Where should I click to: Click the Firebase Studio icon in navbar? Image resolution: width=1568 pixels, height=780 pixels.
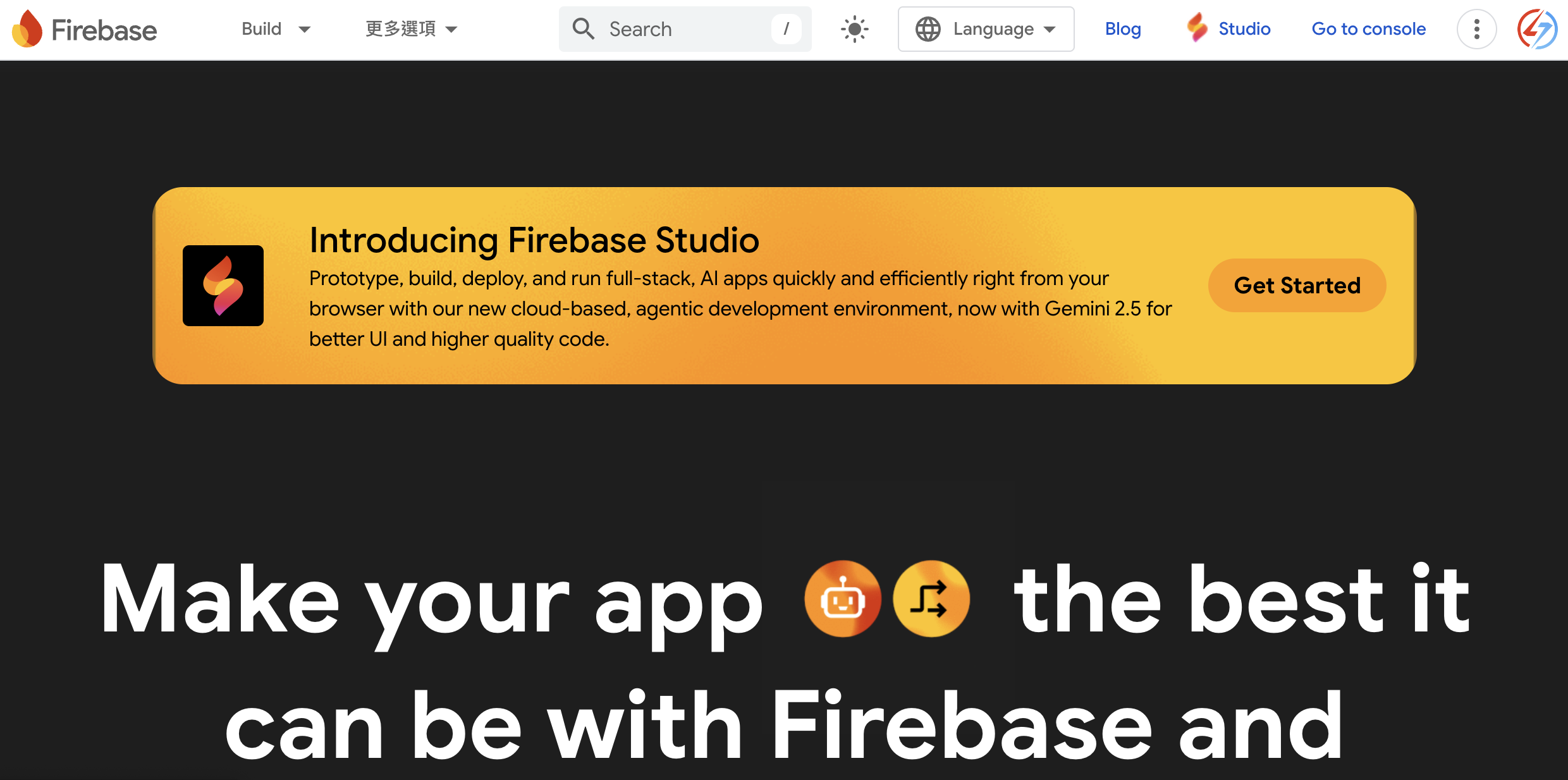pos(1197,28)
